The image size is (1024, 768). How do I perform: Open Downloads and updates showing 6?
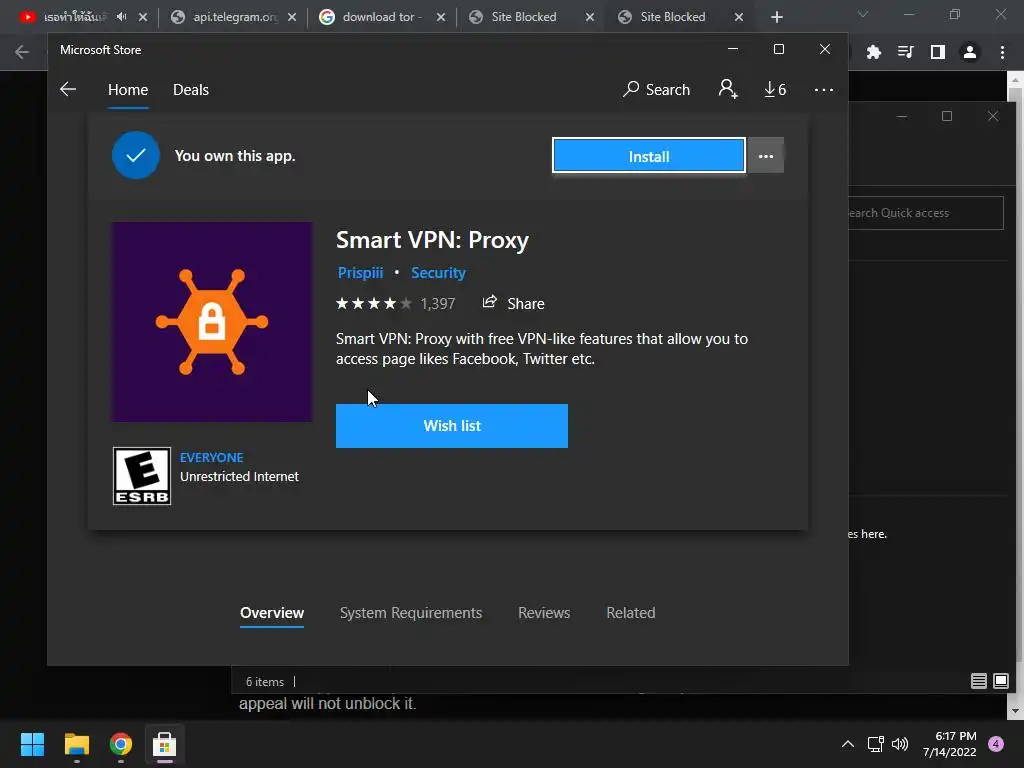pyautogui.click(x=775, y=89)
